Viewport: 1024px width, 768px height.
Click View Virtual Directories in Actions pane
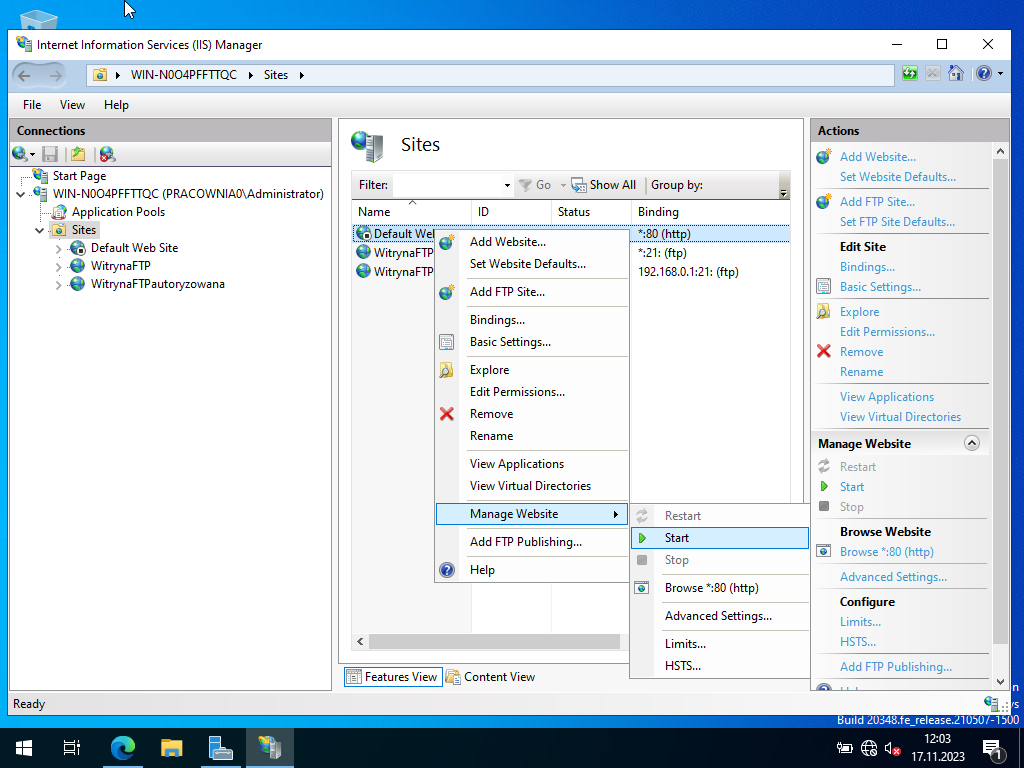point(900,417)
